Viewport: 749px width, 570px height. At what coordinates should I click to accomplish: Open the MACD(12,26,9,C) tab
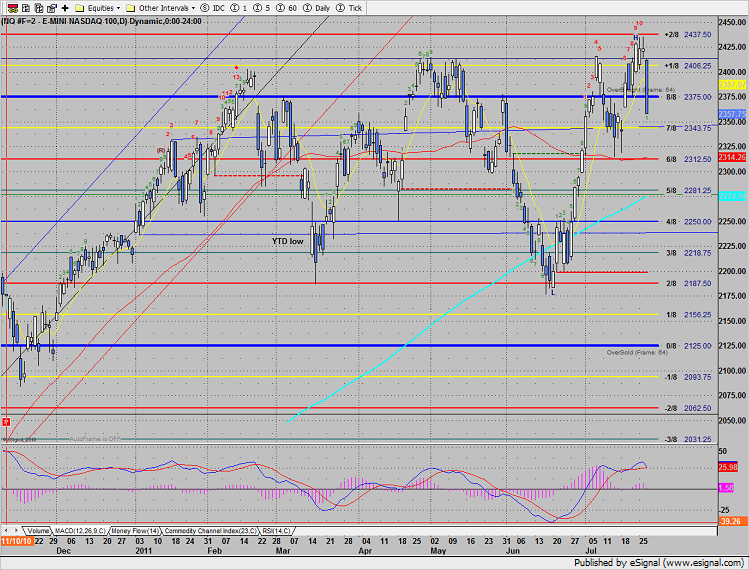point(80,531)
